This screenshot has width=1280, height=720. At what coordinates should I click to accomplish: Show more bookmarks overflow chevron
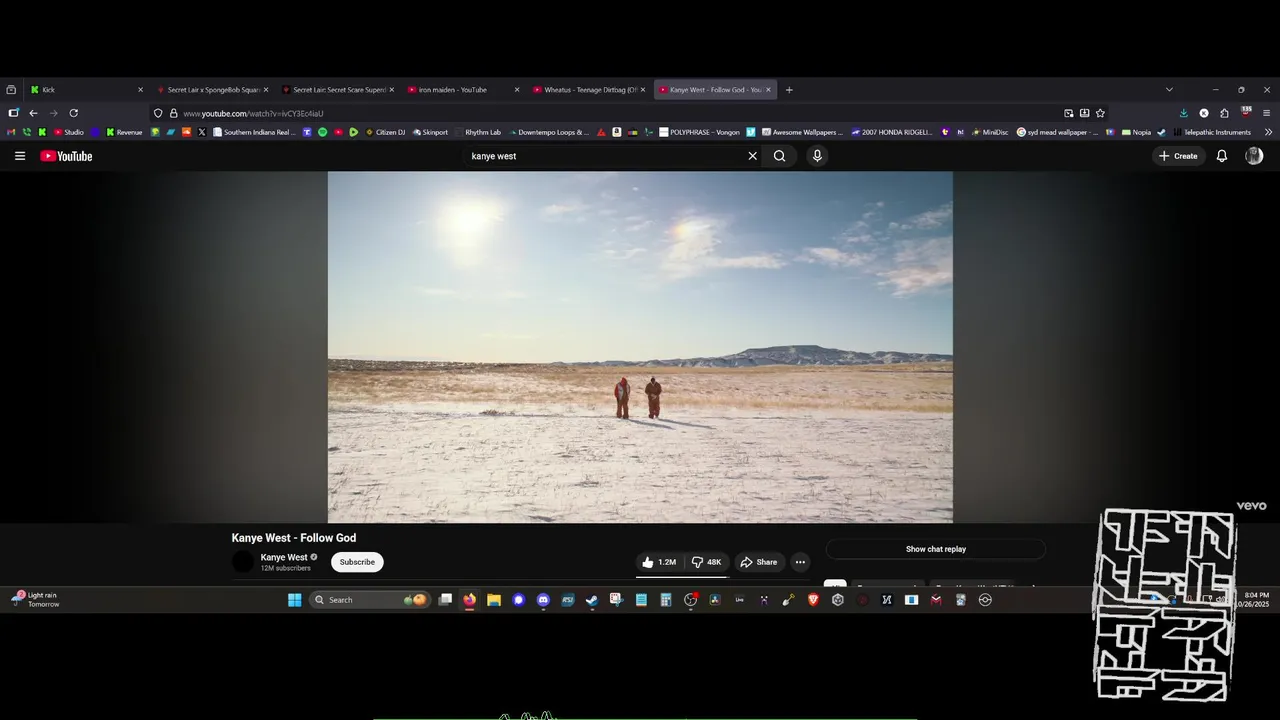[x=1268, y=132]
